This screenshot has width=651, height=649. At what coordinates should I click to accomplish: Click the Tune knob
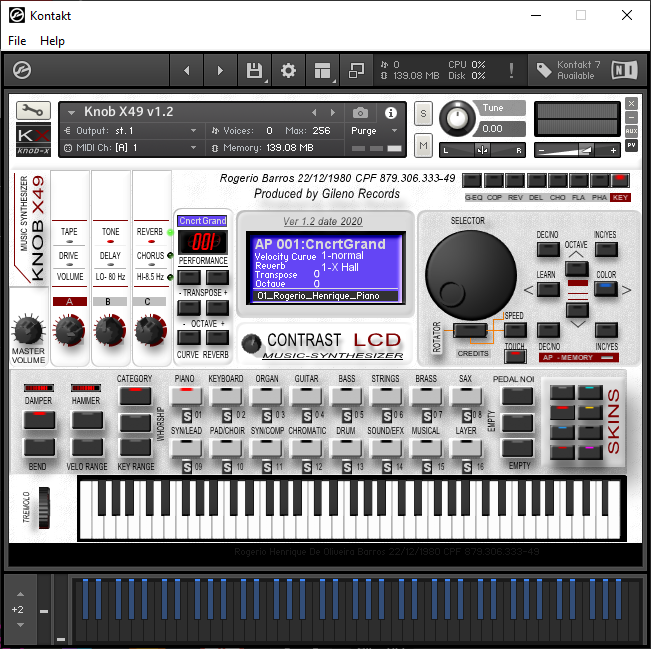(x=457, y=118)
